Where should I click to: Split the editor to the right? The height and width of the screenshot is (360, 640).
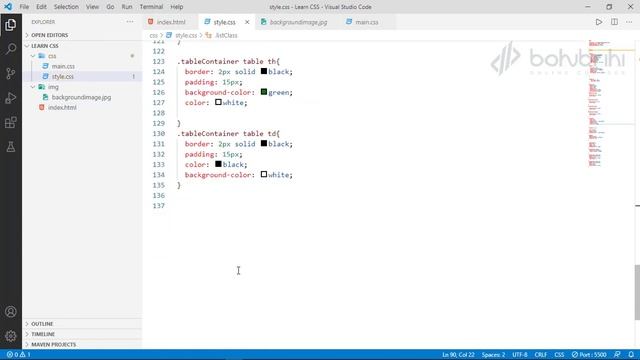[x=614, y=22]
